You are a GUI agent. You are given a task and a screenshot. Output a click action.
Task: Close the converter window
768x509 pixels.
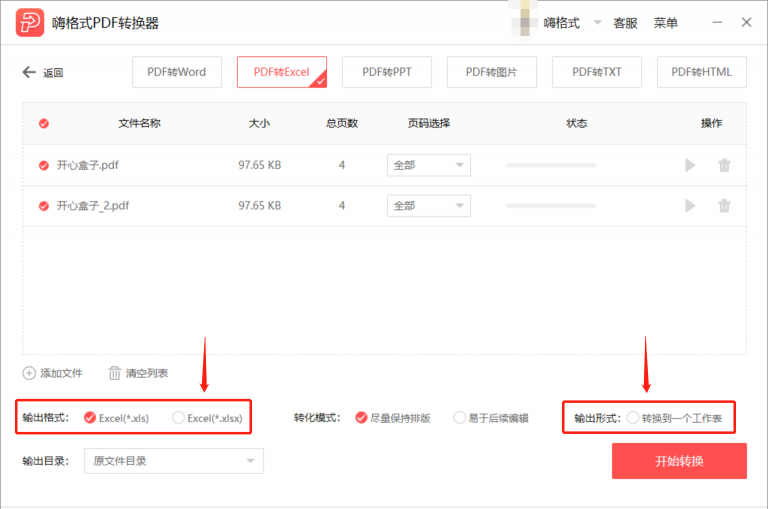(x=746, y=23)
